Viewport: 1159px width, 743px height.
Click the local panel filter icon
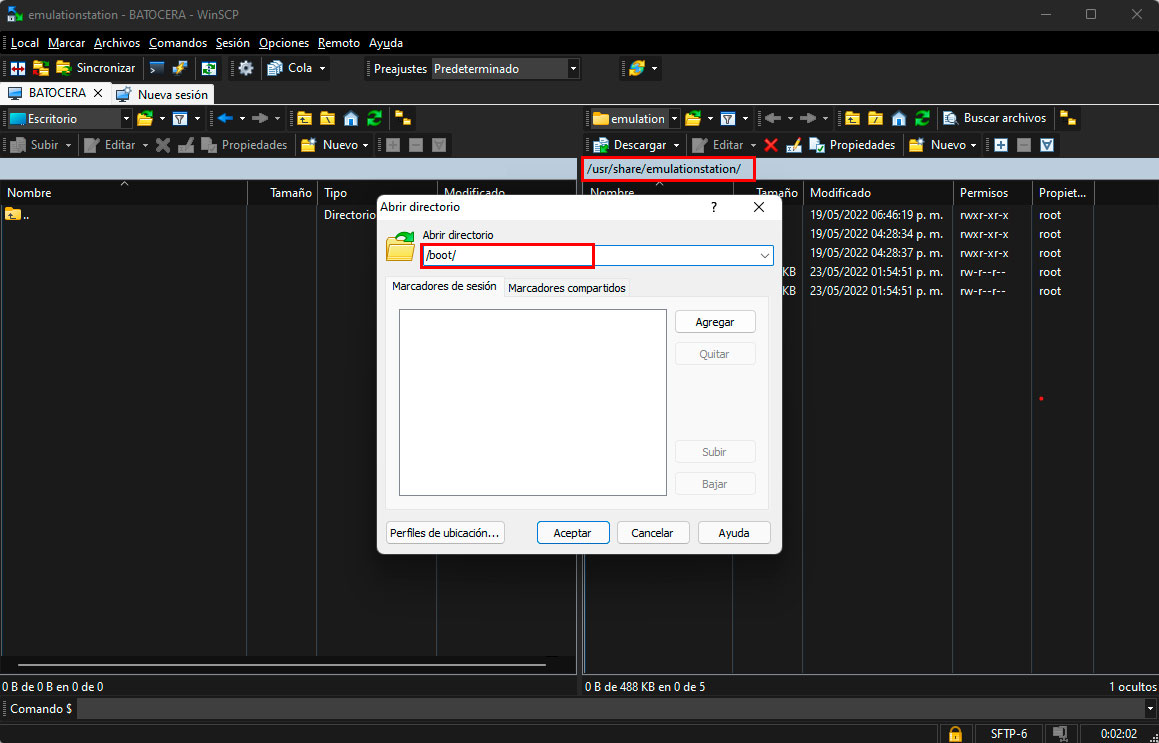tap(180, 118)
